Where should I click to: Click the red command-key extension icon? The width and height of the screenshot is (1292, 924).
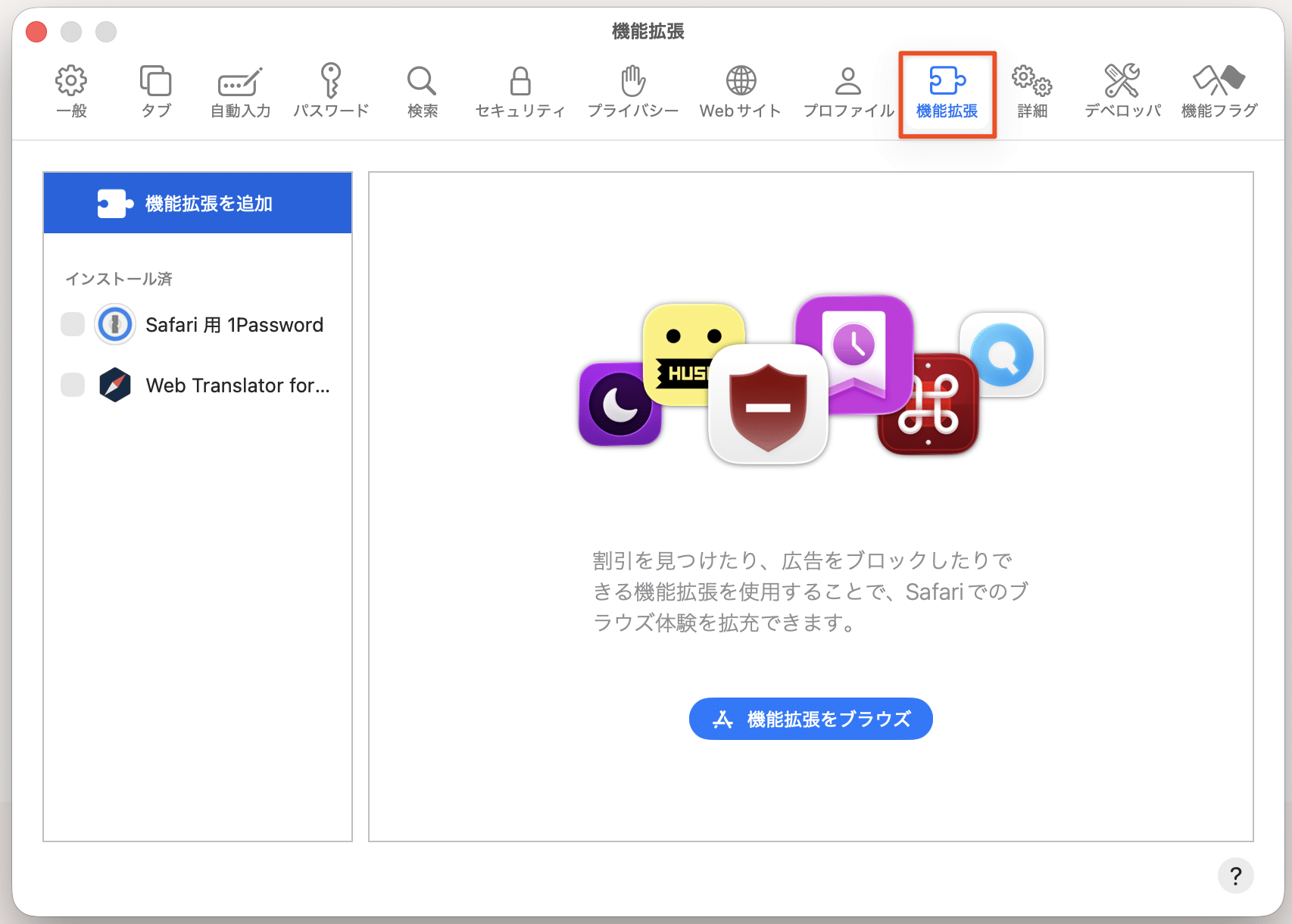click(x=928, y=403)
